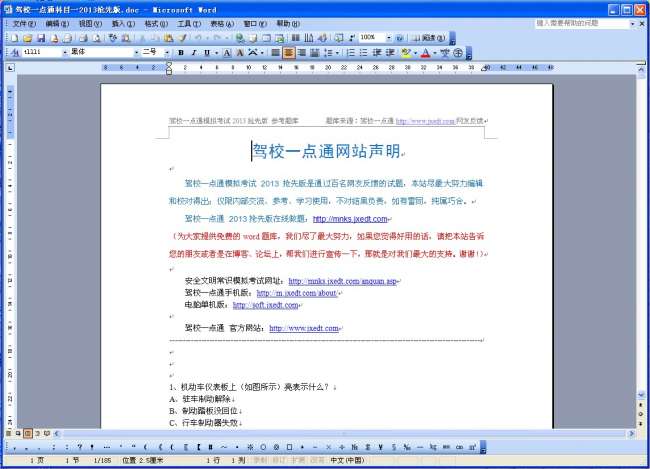This screenshot has width=650, height=469.
Task: Open the official site link www.jxedt.com
Action: click(304, 328)
